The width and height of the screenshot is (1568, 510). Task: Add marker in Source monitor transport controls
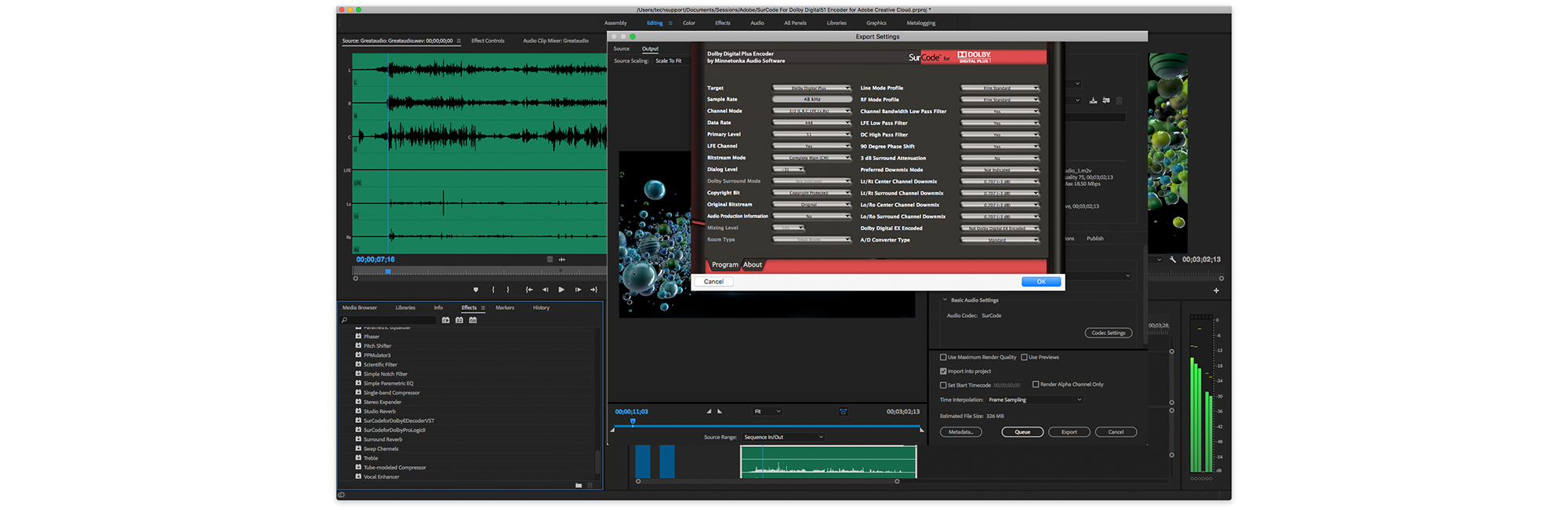coord(476,290)
